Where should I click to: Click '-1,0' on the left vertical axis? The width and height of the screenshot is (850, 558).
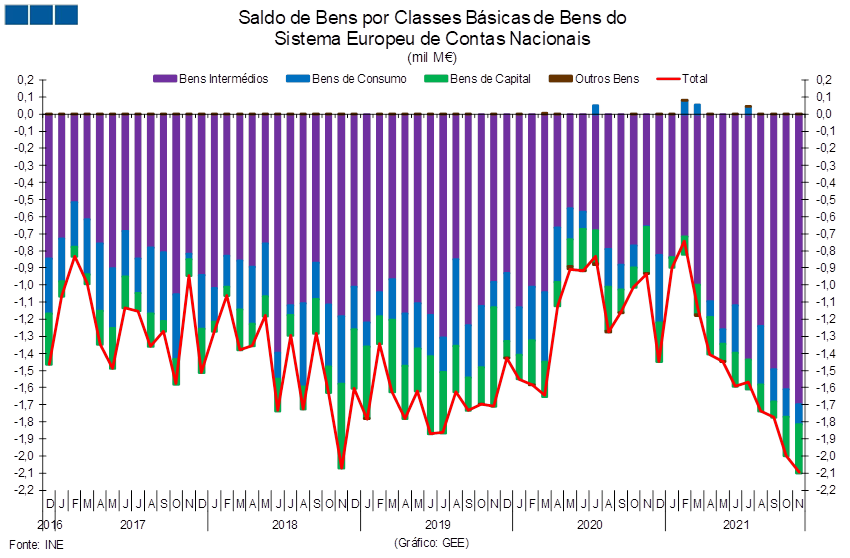(x=23, y=285)
